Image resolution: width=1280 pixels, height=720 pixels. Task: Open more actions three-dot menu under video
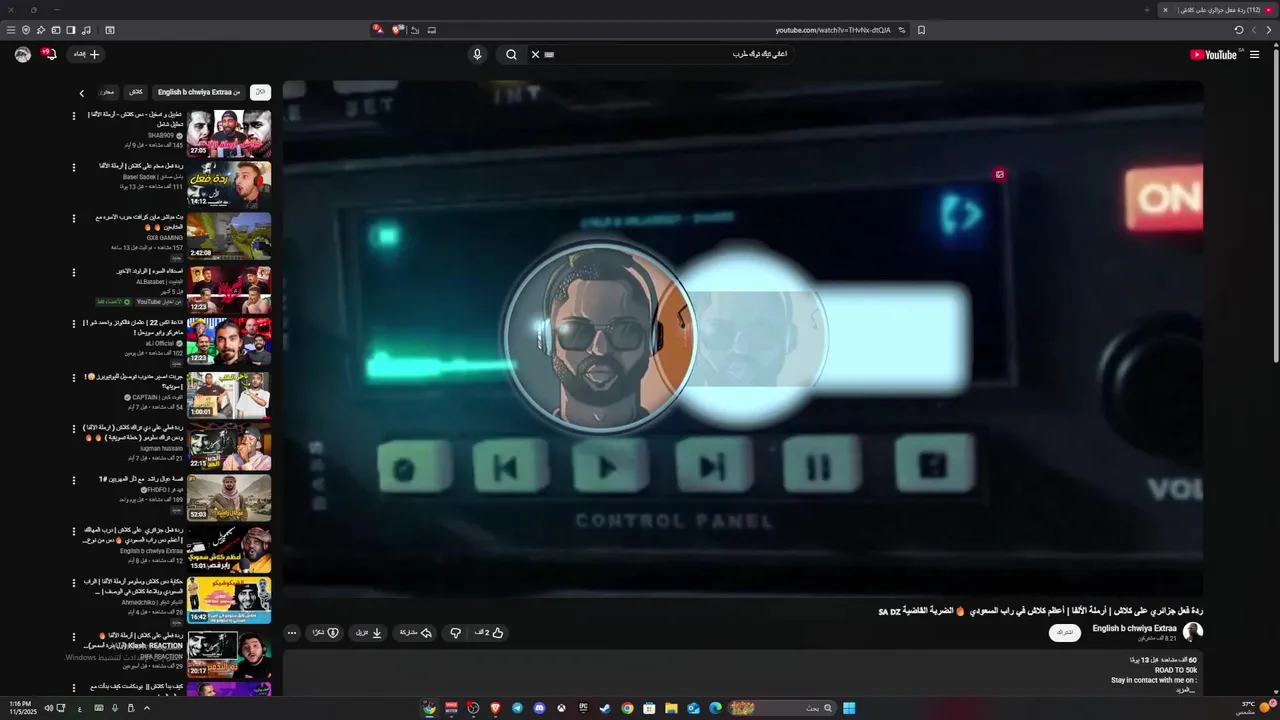tap(292, 633)
